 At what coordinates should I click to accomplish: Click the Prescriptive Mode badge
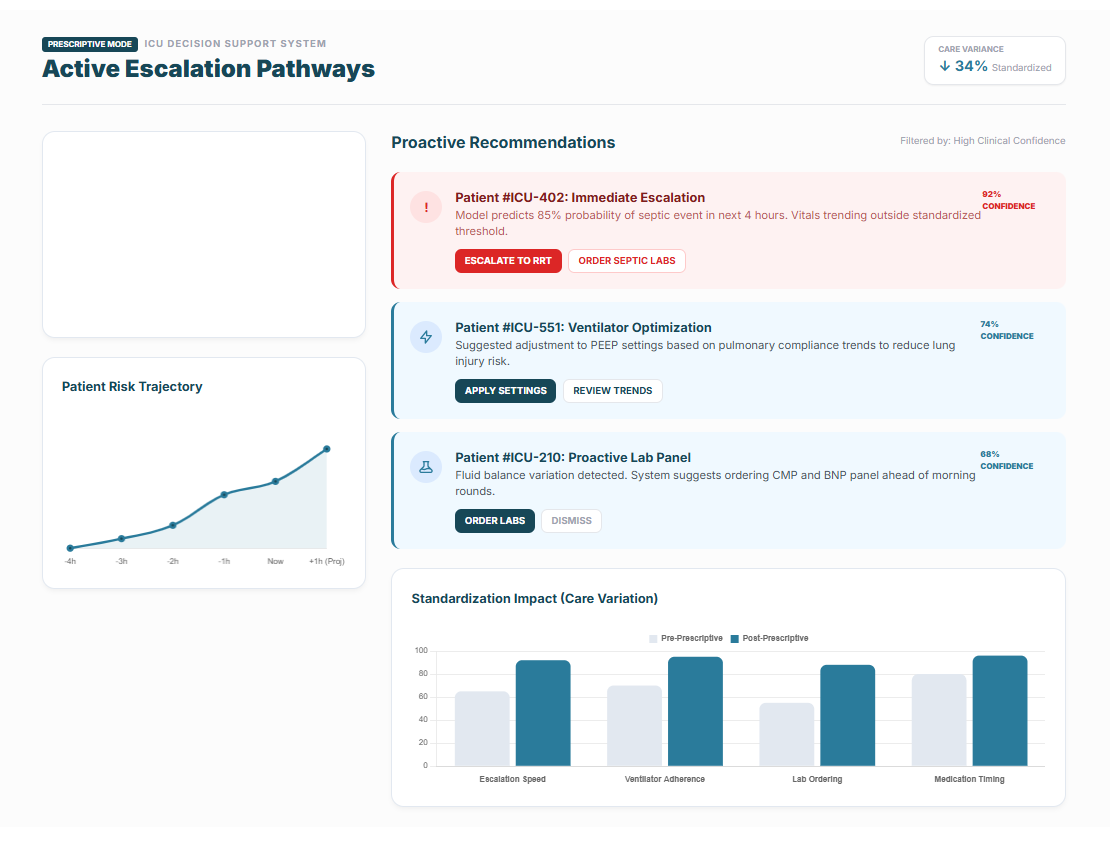coord(89,44)
